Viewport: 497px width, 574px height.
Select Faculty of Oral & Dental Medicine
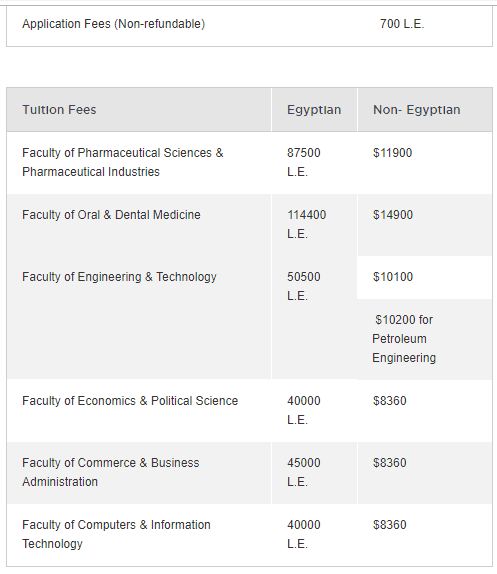pyautogui.click(x=111, y=215)
